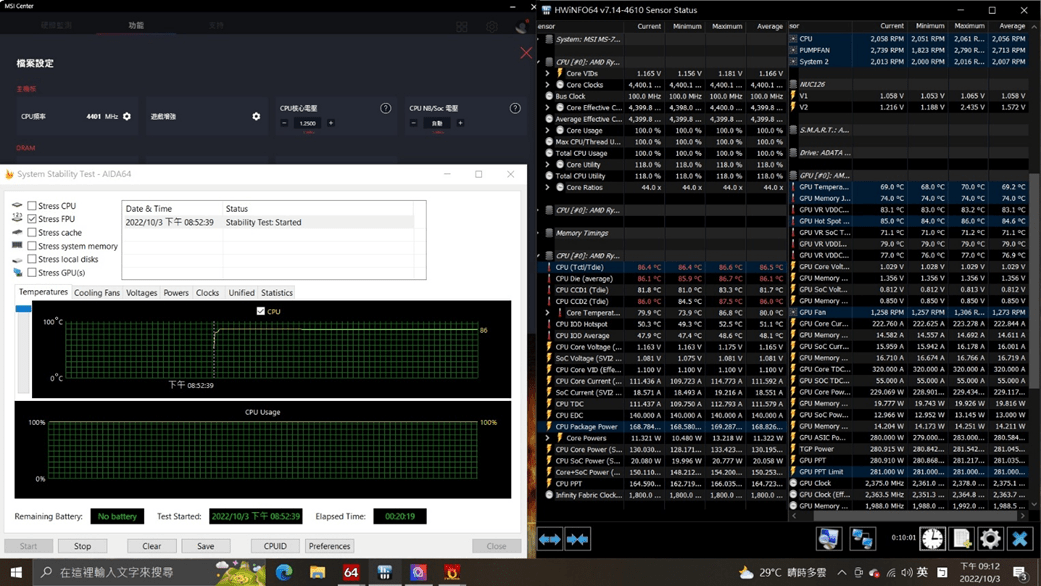This screenshot has width=1041, height=586.
Task: Click weather widget in taskbar
Action: 782,572
